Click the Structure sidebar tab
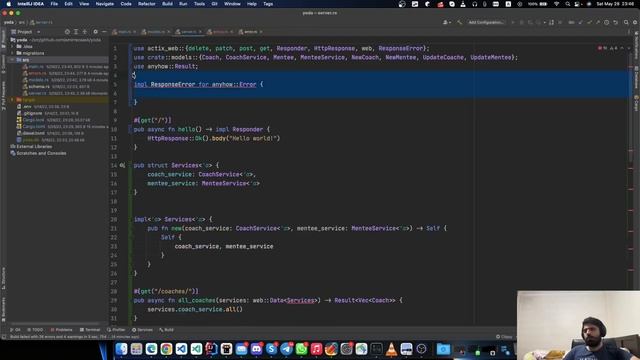This screenshot has width=640, height=360. point(3,278)
